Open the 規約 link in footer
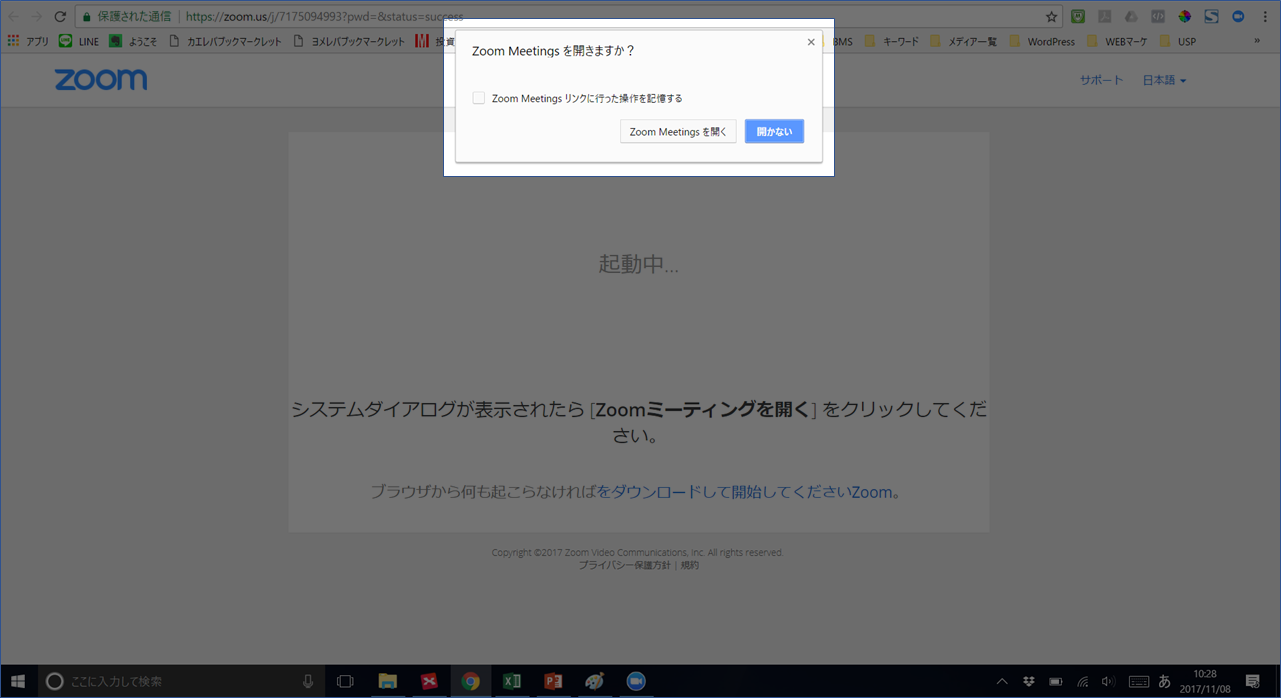This screenshot has height=698, width=1281. click(690, 565)
